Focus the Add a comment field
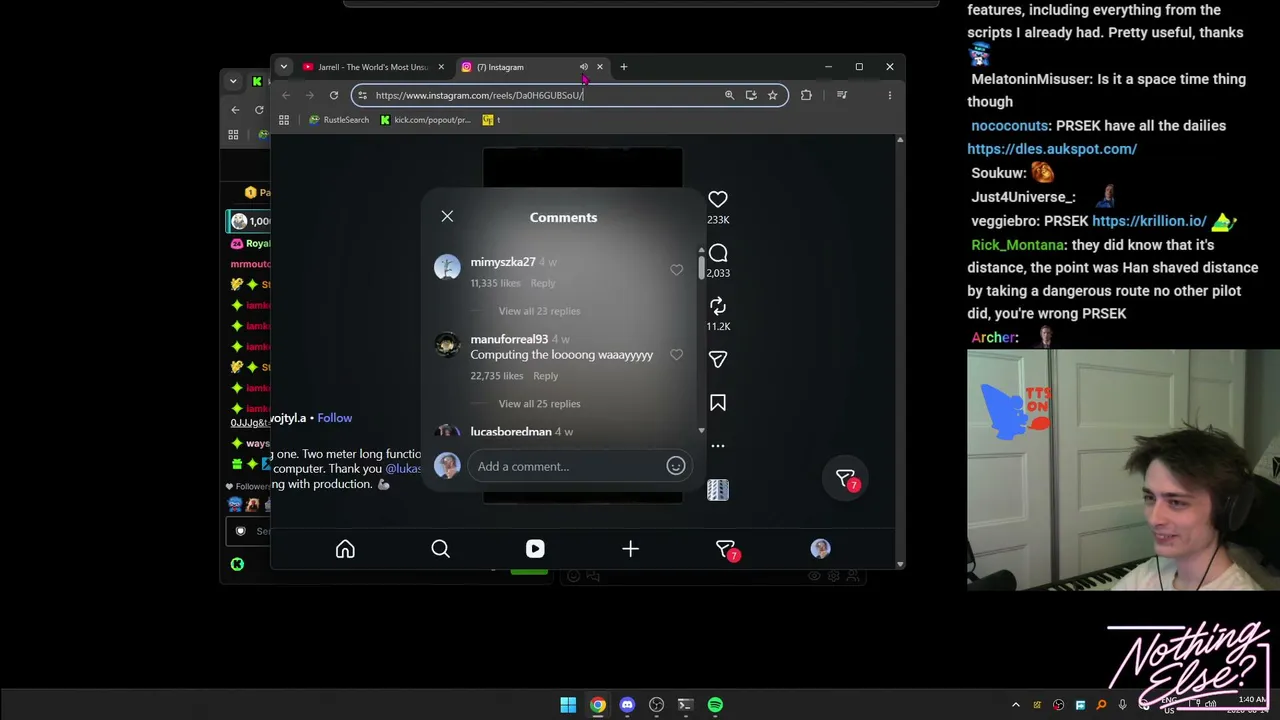The image size is (1280, 720). pyautogui.click(x=566, y=466)
